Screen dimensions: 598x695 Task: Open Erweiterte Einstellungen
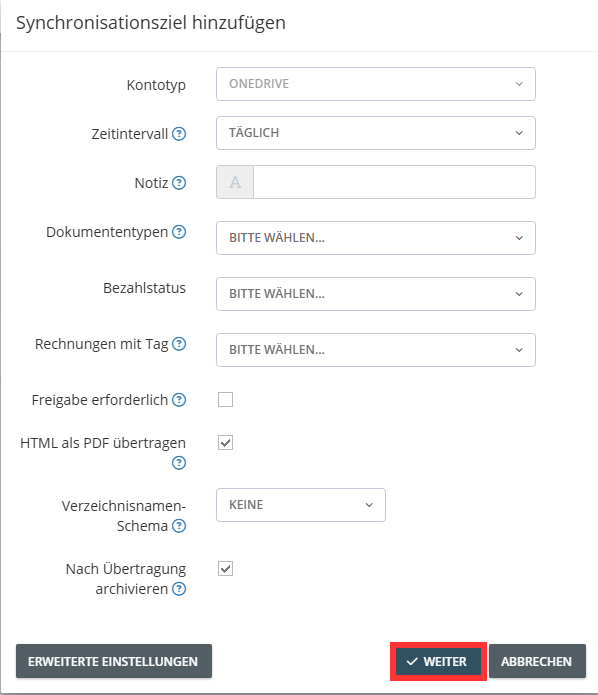pyautogui.click(x=113, y=661)
